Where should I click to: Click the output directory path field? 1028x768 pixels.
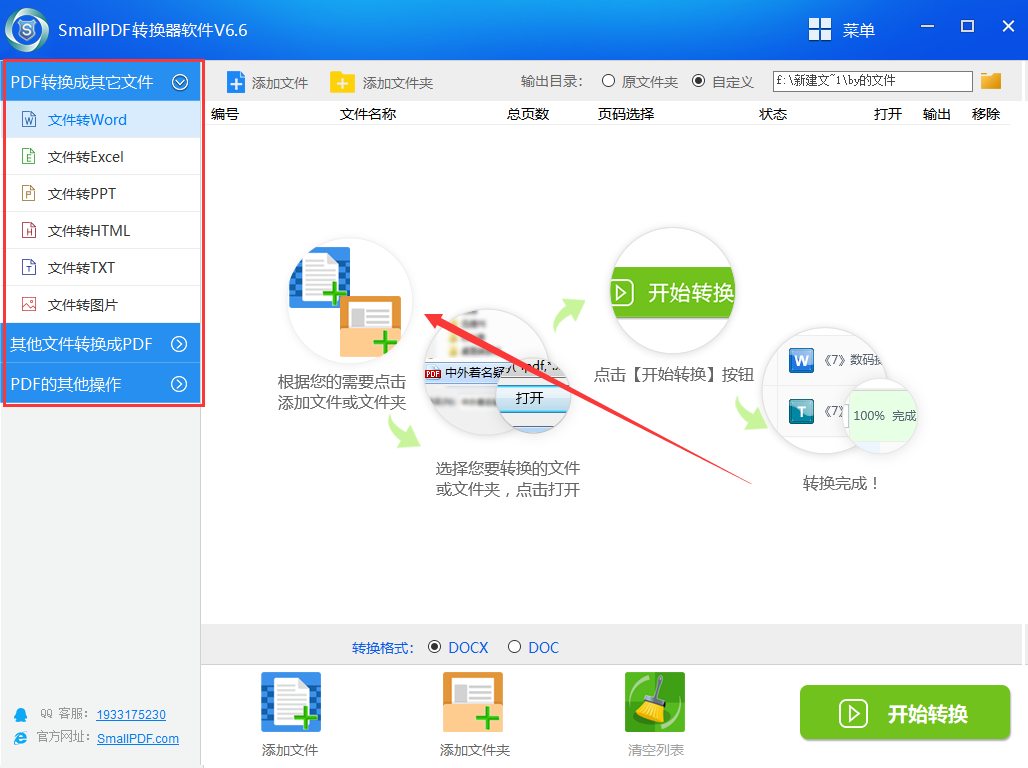tap(872, 81)
